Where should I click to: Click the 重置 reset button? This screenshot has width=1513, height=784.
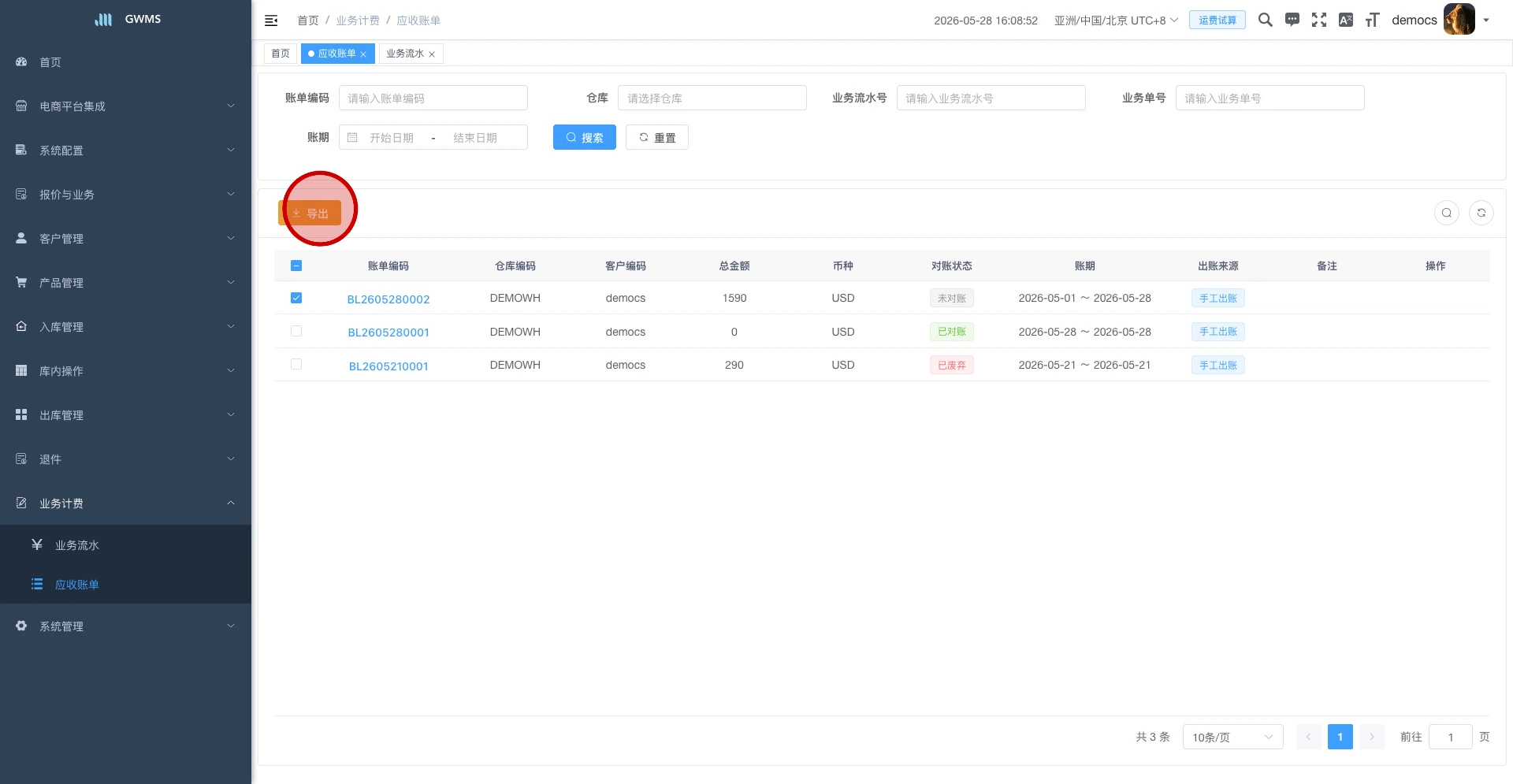(657, 137)
